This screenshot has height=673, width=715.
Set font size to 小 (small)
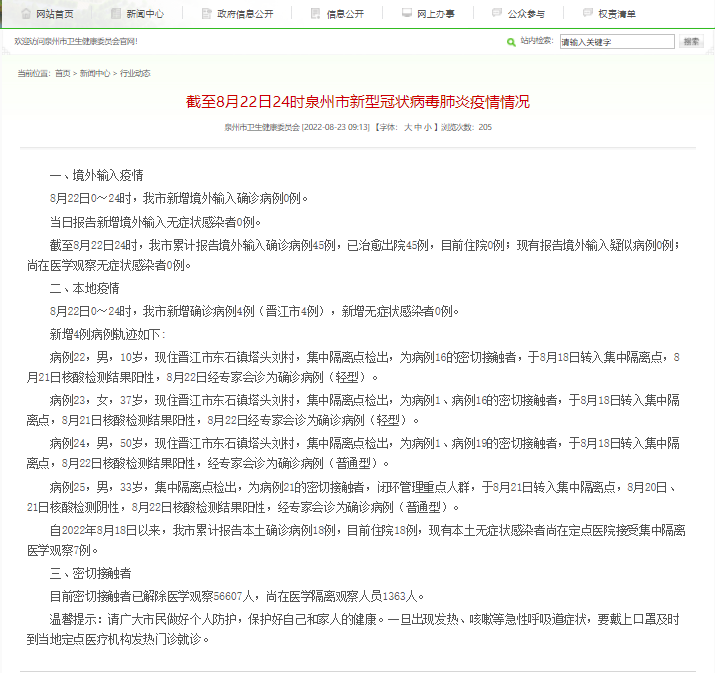(428, 127)
